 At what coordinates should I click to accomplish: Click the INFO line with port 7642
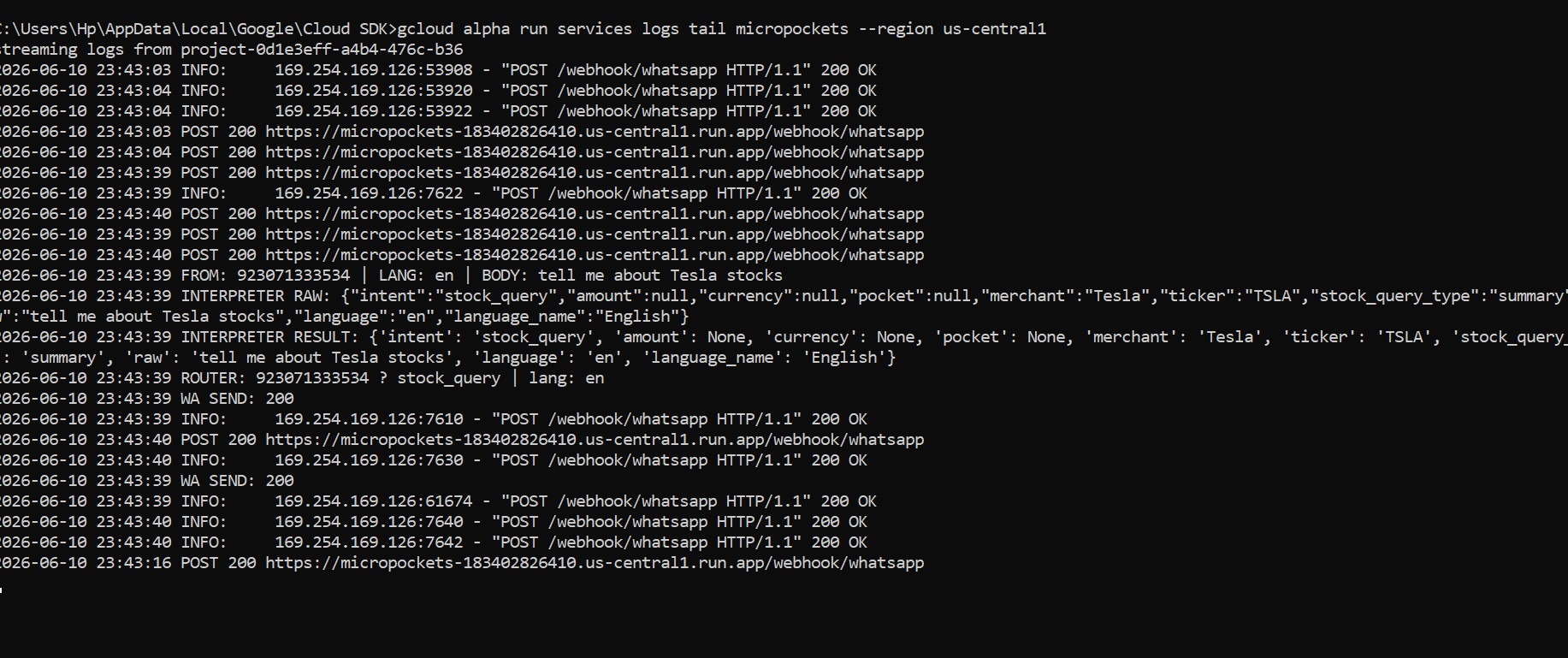tap(434, 542)
